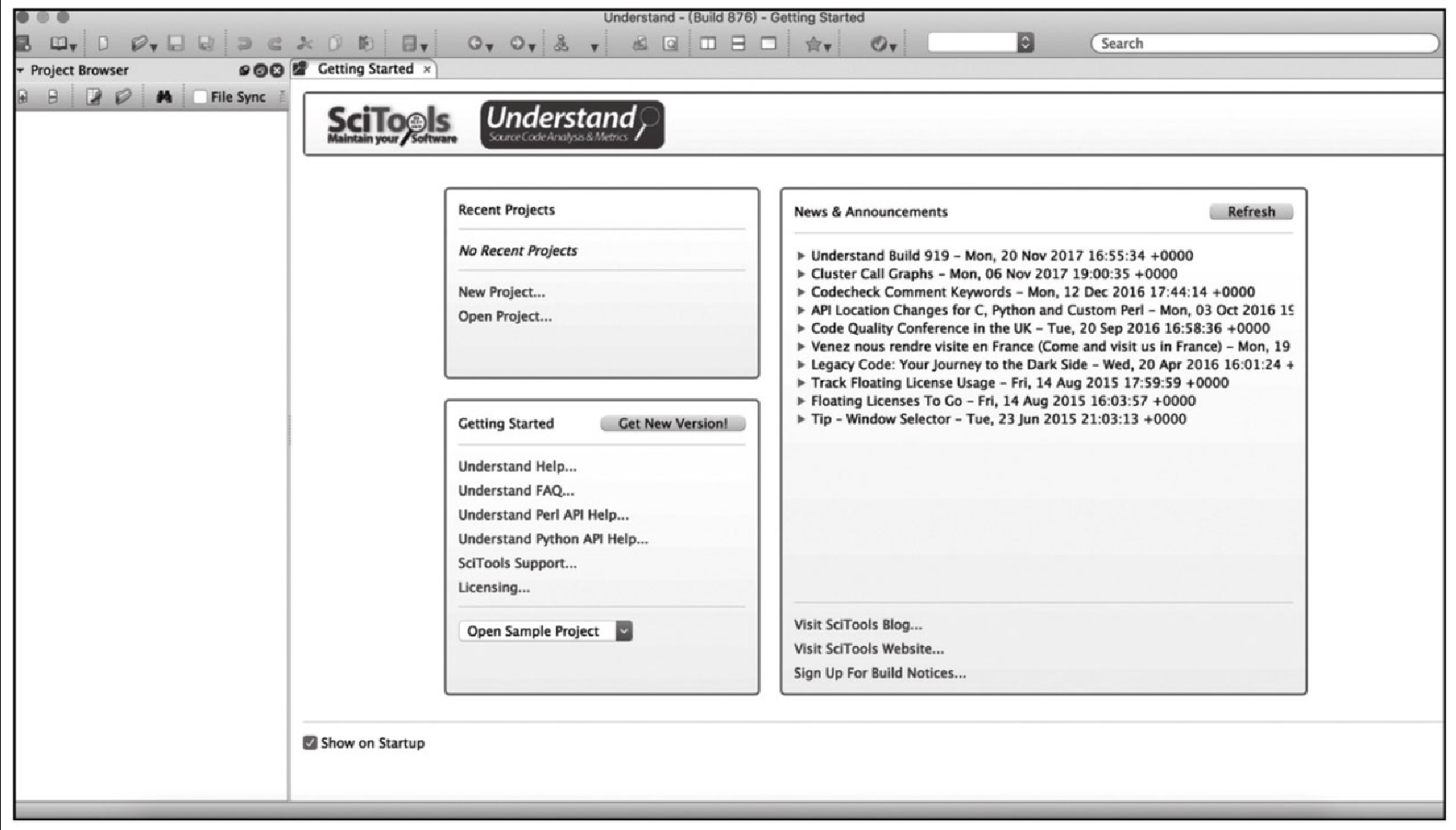Click the Cut scissors icon

point(305,44)
